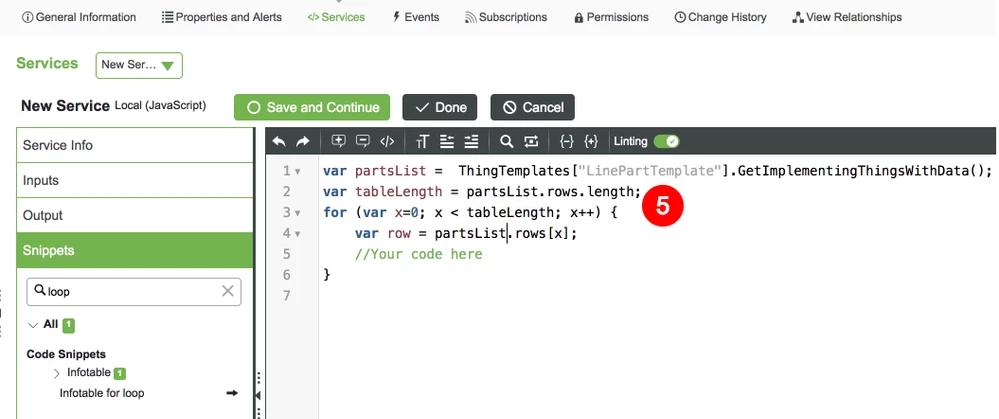Click the outdent lines icon
The image size is (999, 419).
point(447,141)
